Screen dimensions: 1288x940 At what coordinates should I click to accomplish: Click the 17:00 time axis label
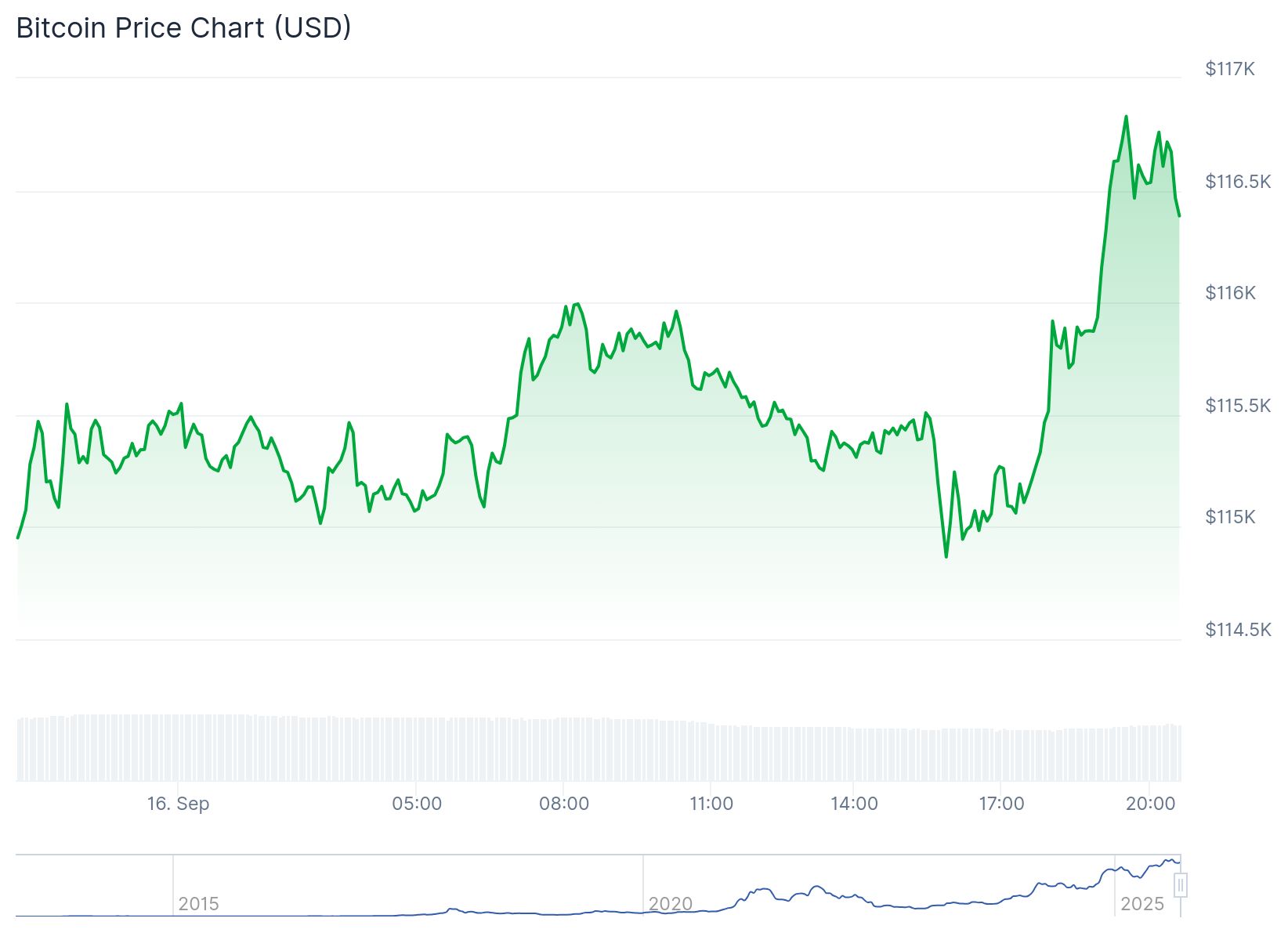1001,804
